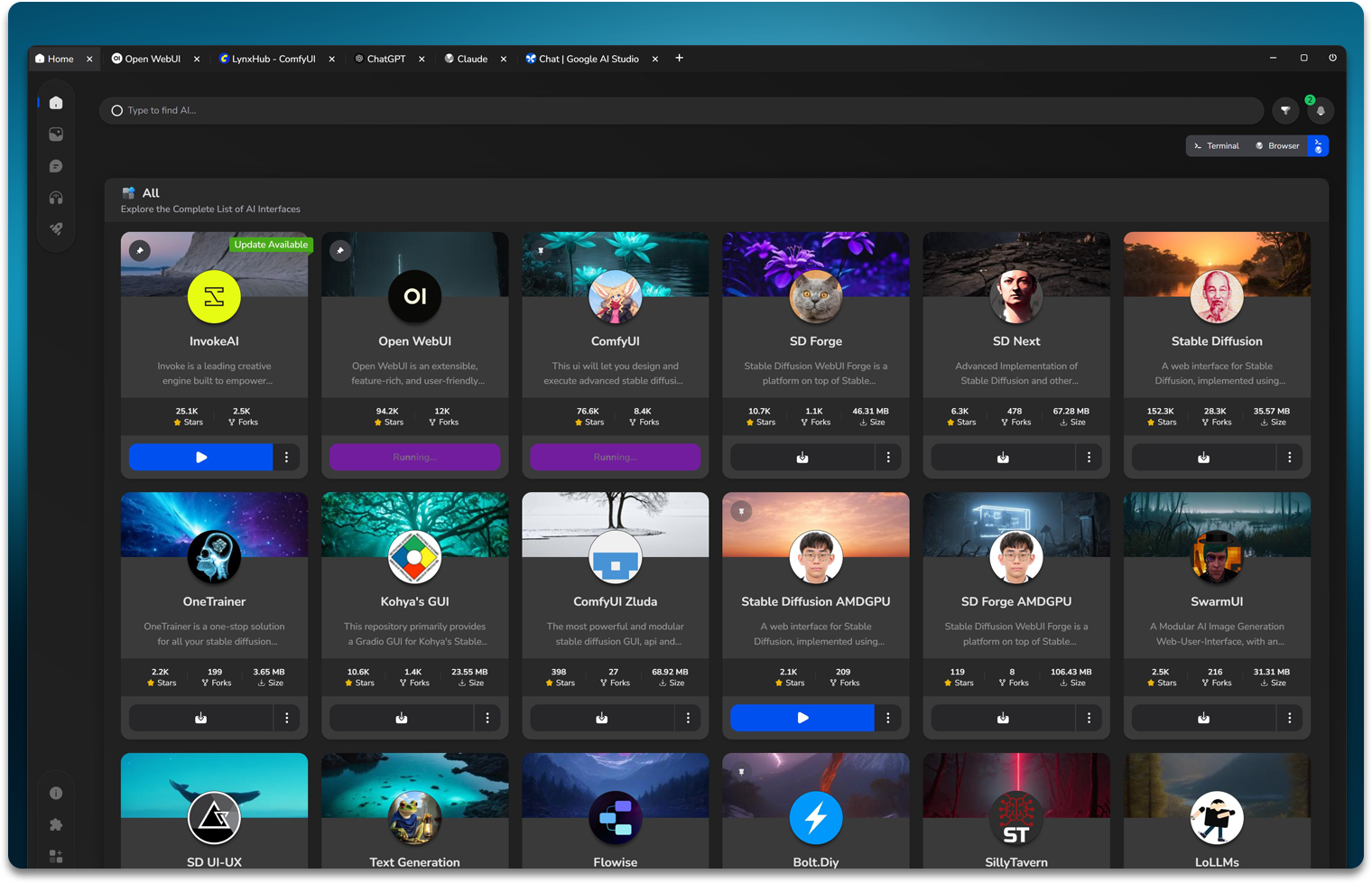Open text generation chat section in sidebar
The height and width of the screenshot is (883, 1372).
56,166
